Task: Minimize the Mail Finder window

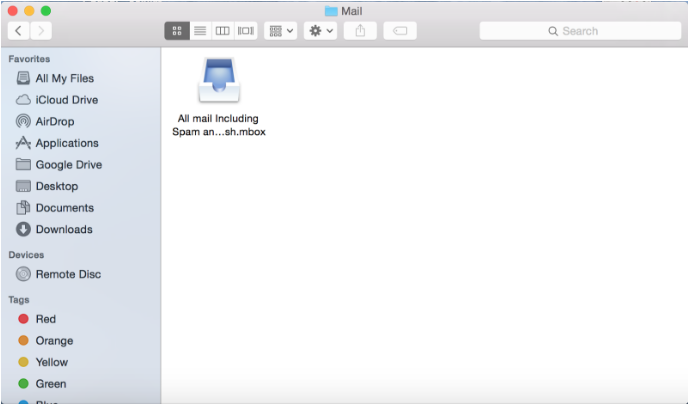Action: pos(29,11)
